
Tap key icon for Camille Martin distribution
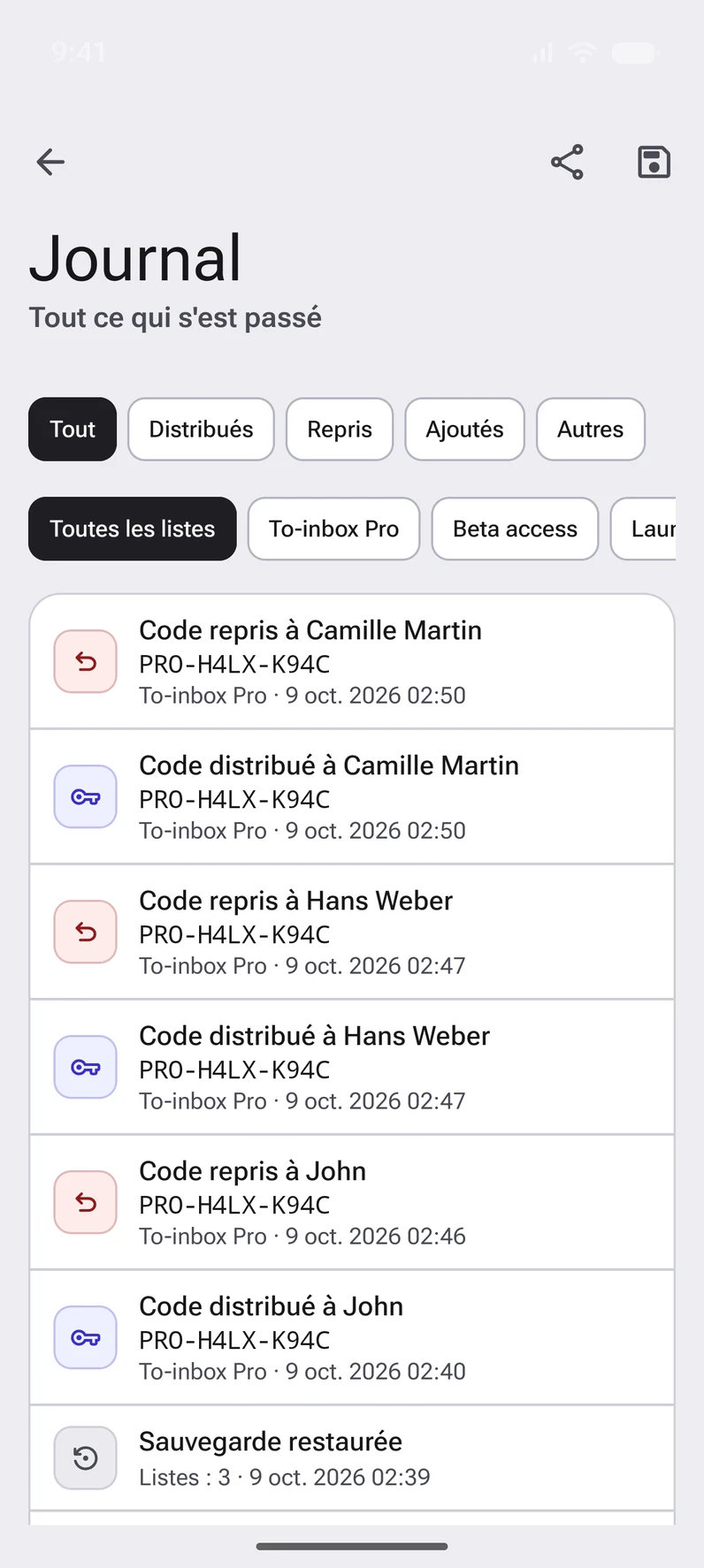coord(86,796)
